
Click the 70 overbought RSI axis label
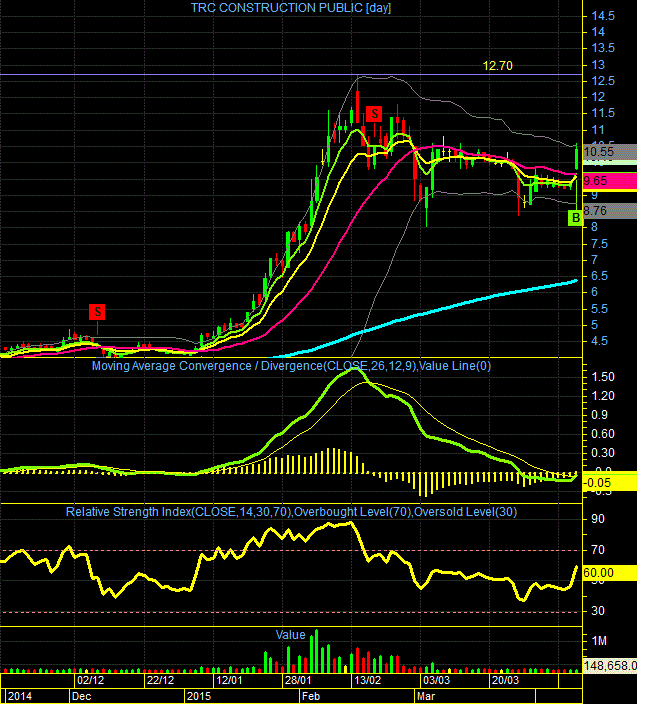598,550
